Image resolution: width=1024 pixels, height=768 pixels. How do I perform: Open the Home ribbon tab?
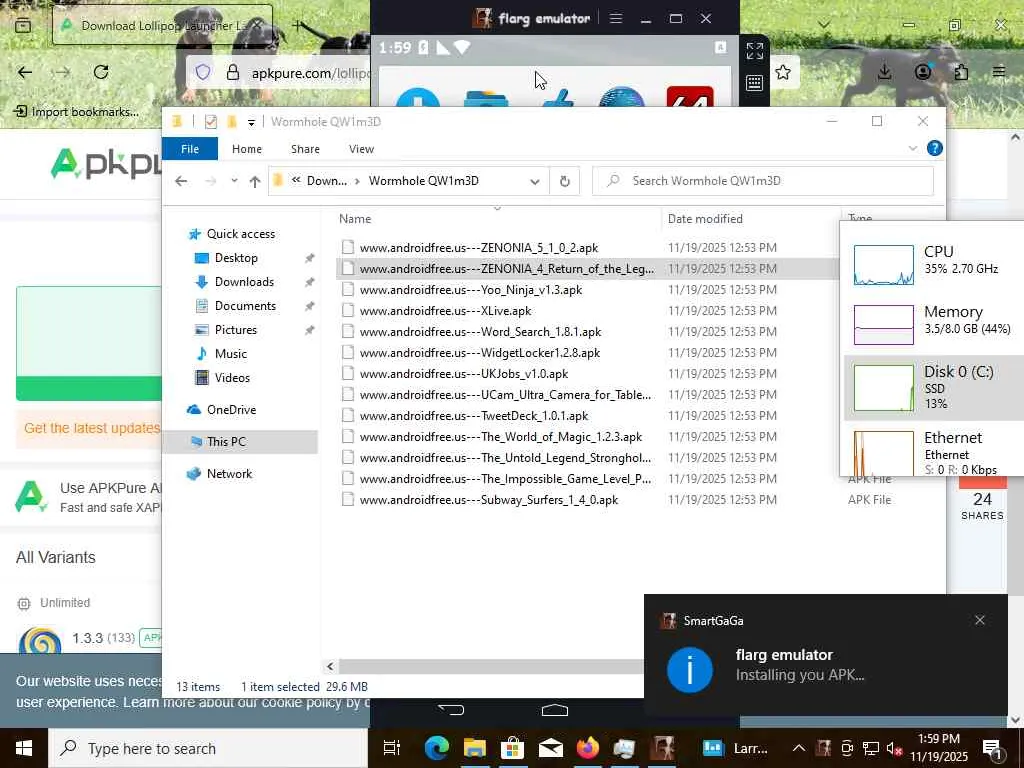247,149
